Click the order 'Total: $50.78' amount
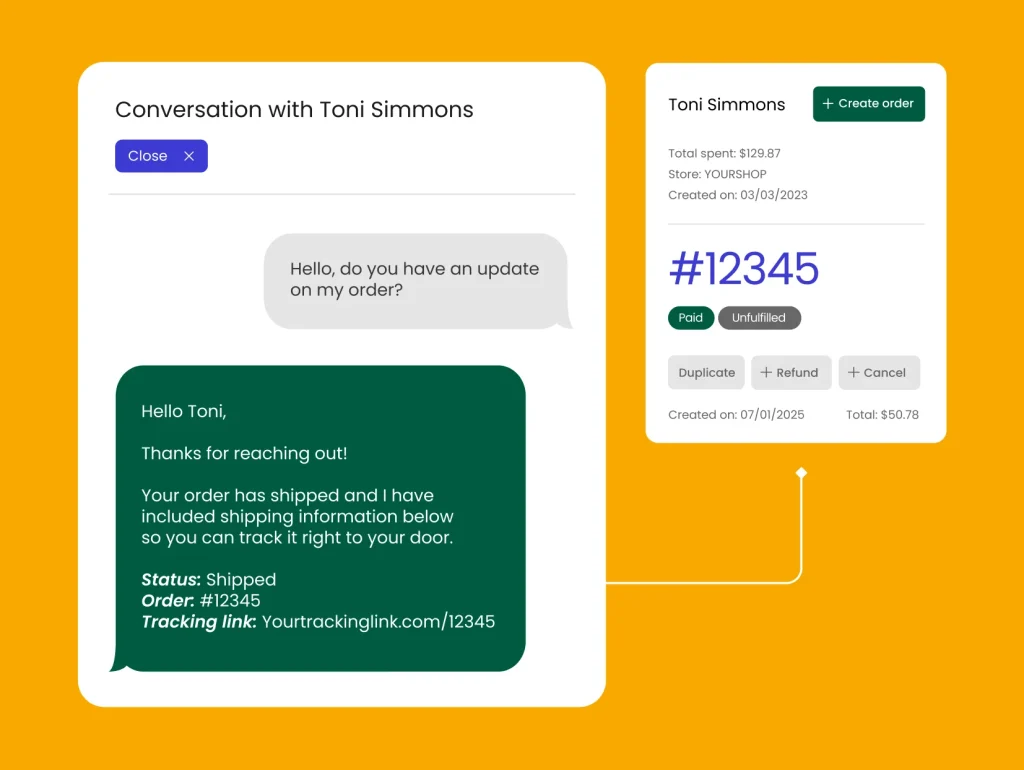This screenshot has width=1024, height=770. pos(882,414)
